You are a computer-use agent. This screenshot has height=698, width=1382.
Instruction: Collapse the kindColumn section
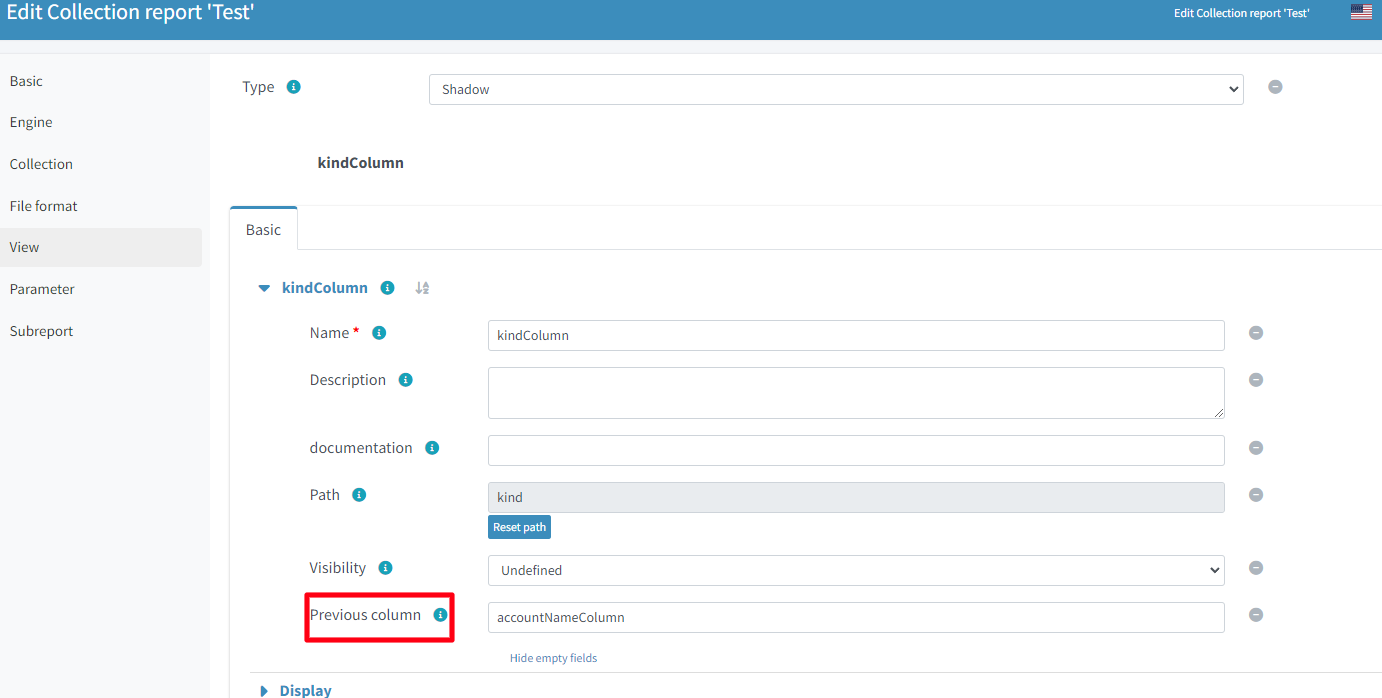point(264,288)
